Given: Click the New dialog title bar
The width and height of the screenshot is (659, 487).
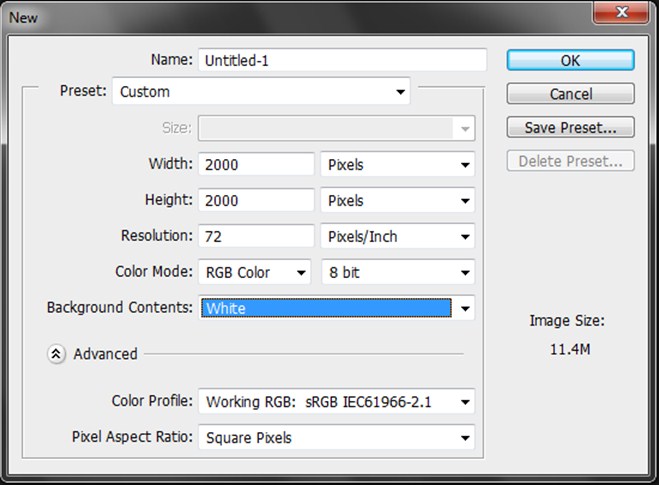Looking at the screenshot, I should [294, 17].
